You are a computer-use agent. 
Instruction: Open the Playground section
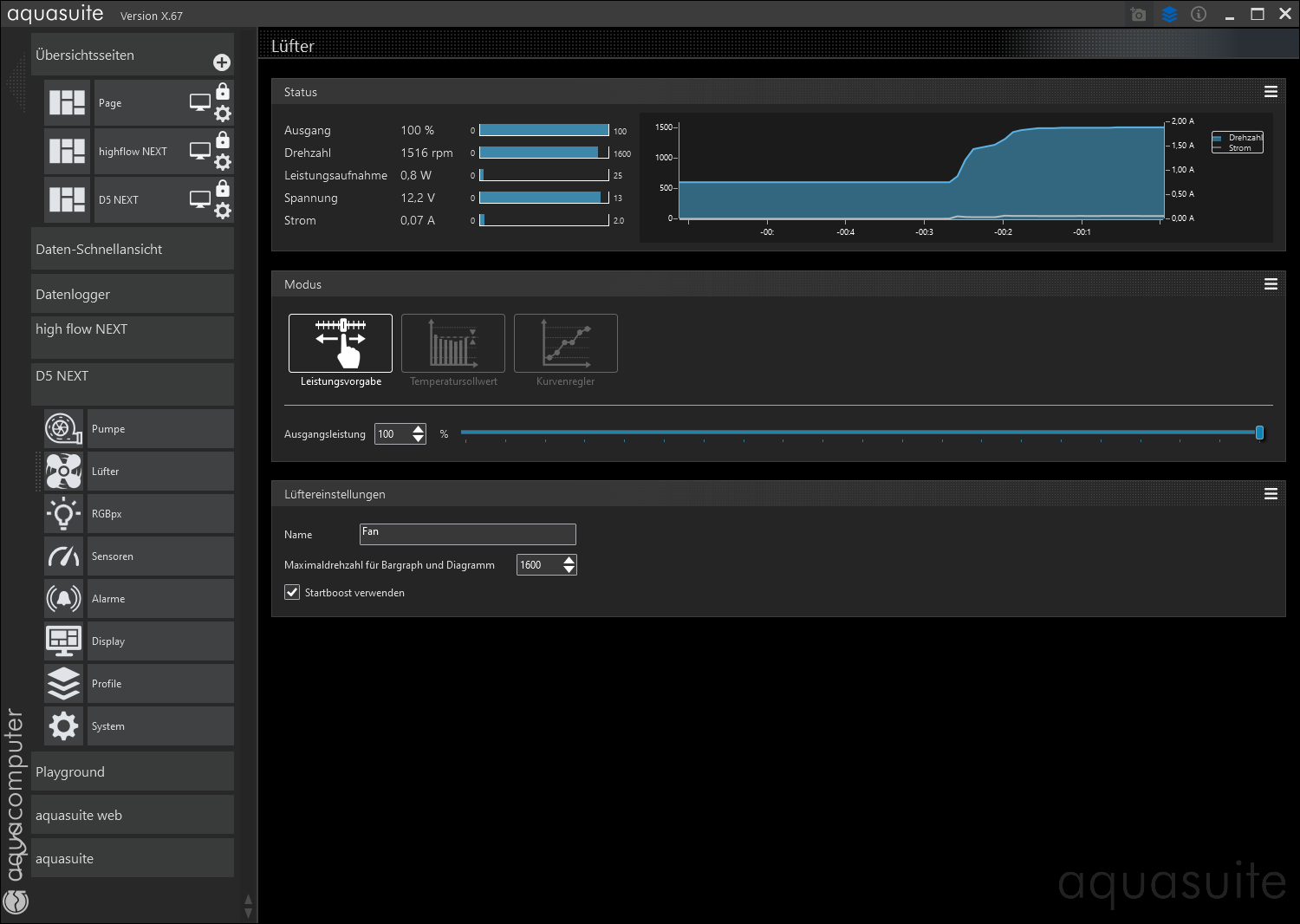133,771
